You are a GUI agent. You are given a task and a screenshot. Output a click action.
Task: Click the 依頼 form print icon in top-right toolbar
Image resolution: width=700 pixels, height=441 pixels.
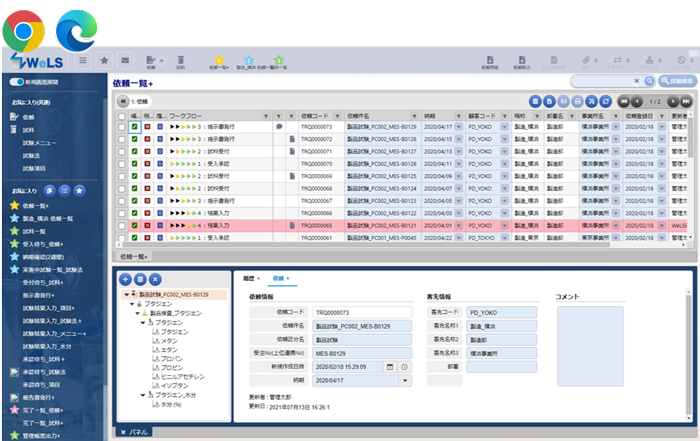click(x=490, y=60)
